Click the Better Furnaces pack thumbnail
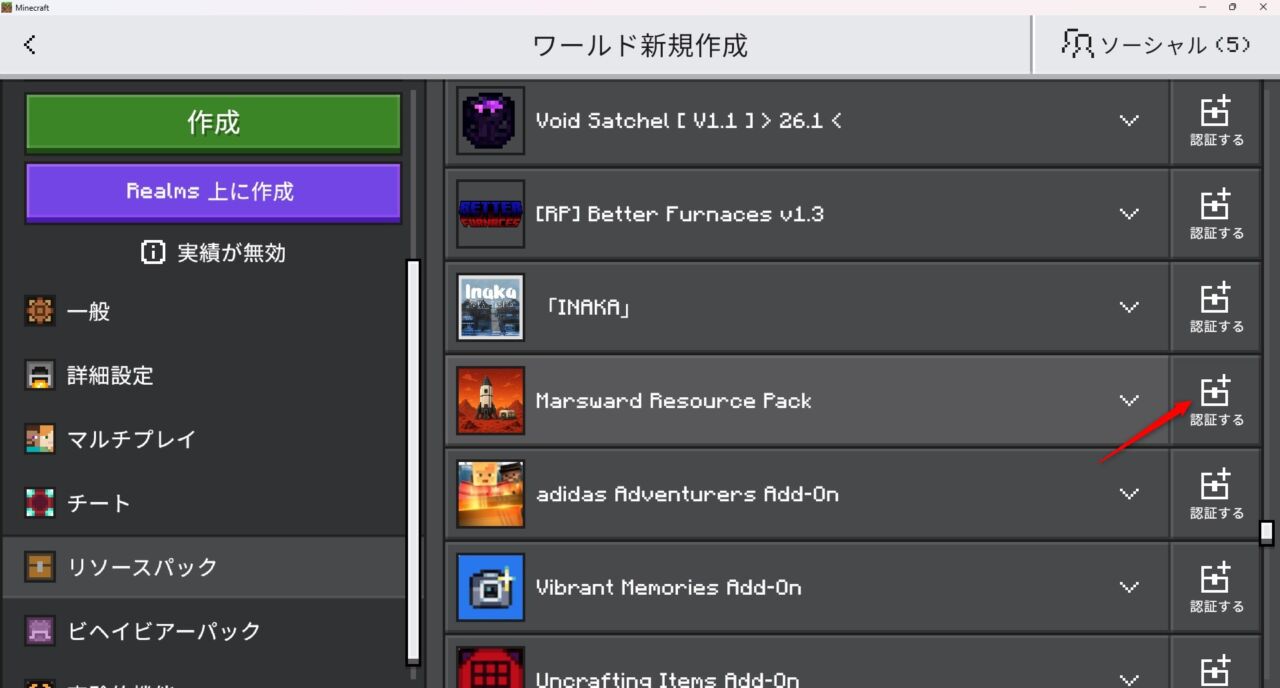 (x=491, y=214)
